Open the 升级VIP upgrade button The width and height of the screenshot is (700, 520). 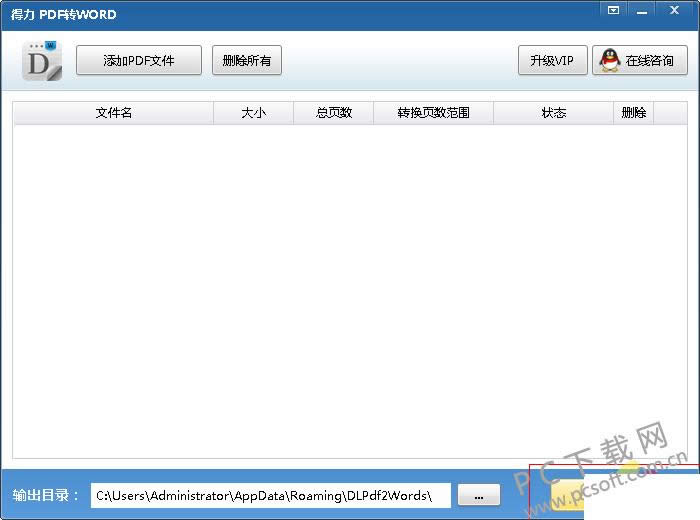click(552, 60)
